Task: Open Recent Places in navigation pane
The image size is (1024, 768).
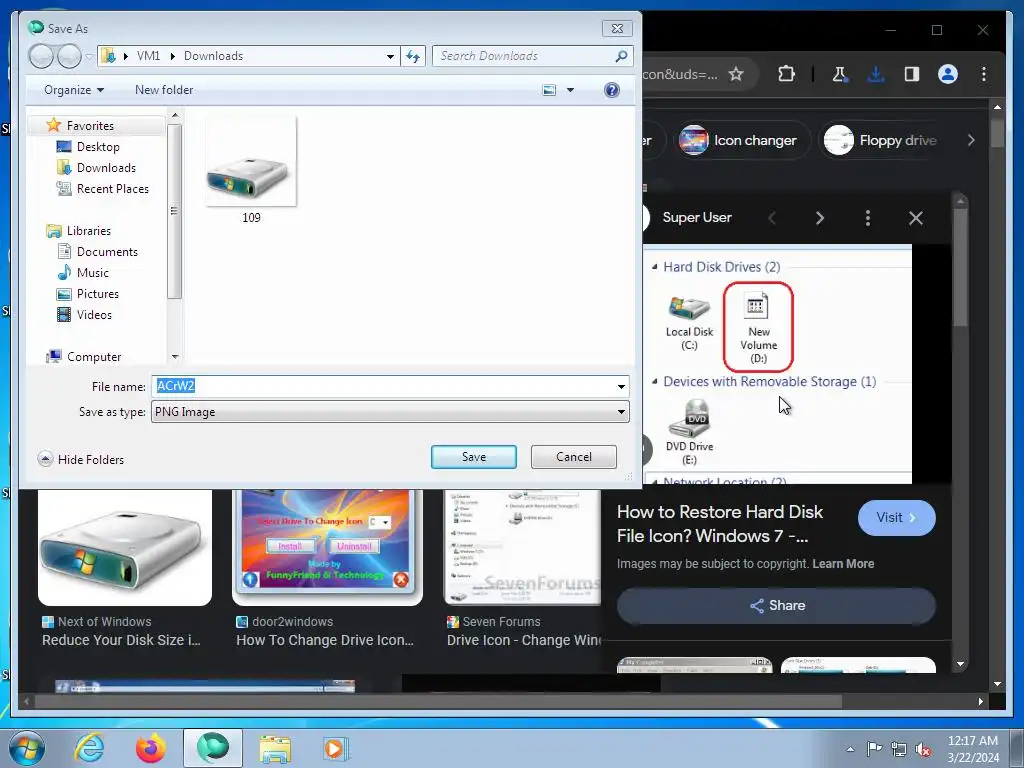Action: [112, 189]
